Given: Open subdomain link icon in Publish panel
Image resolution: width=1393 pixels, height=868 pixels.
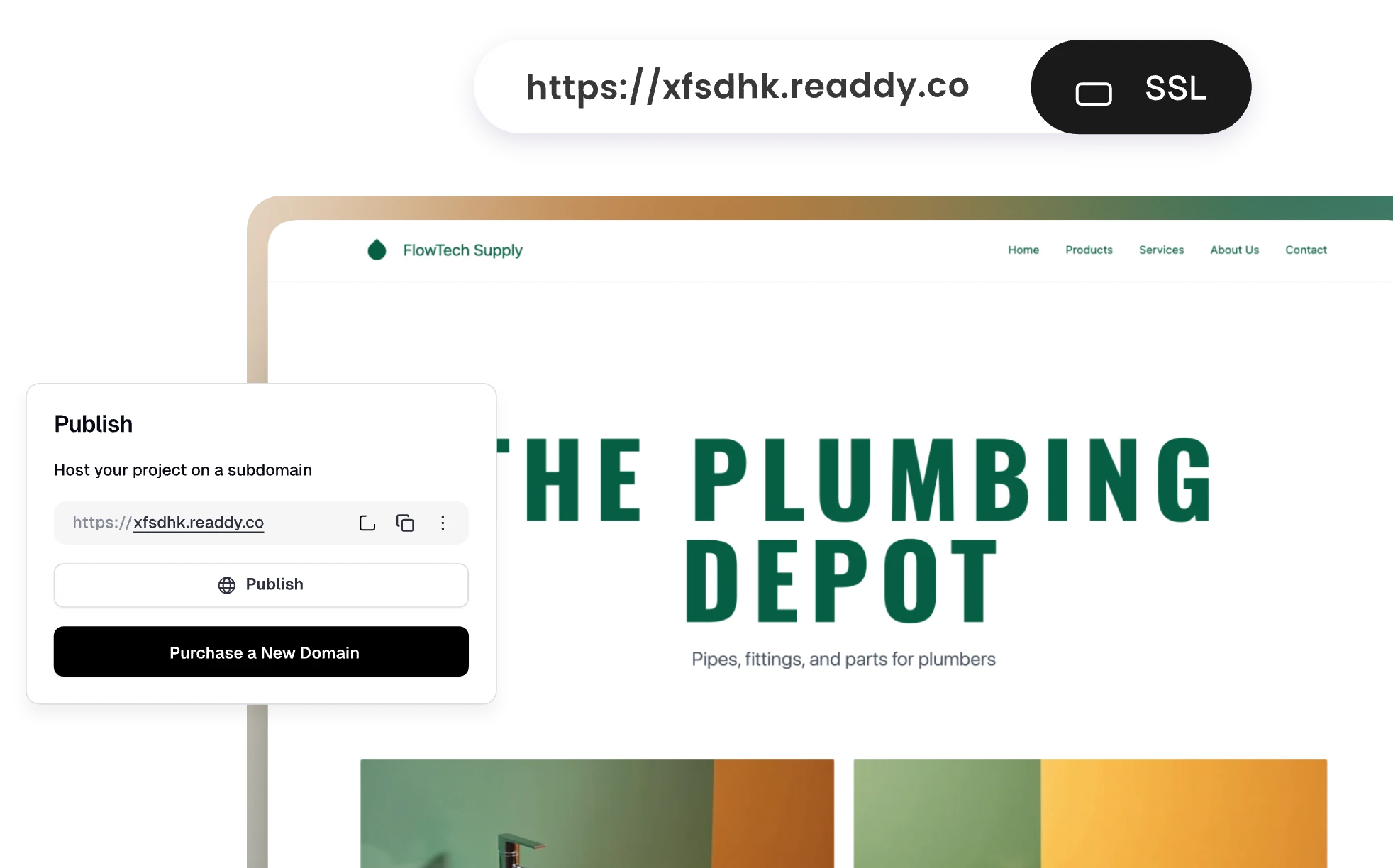Looking at the screenshot, I should (367, 523).
